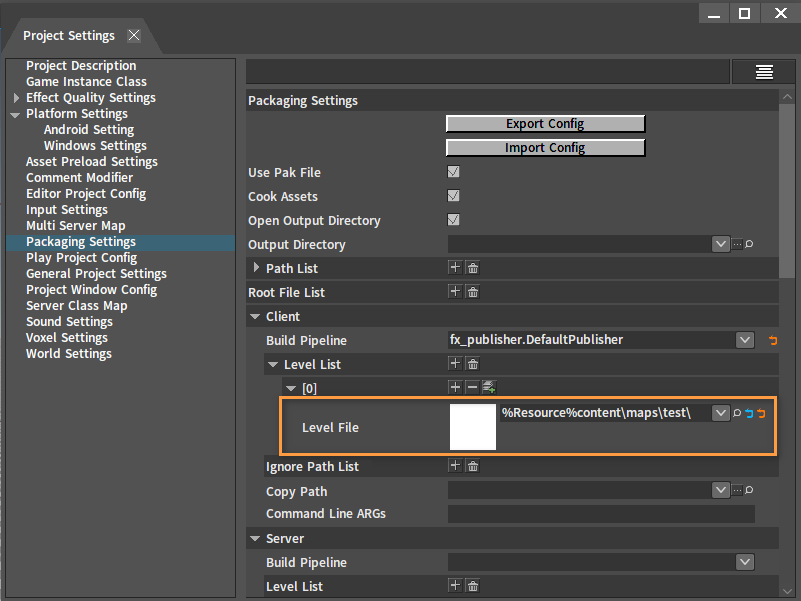Uncheck Open Output Directory

click(x=453, y=220)
